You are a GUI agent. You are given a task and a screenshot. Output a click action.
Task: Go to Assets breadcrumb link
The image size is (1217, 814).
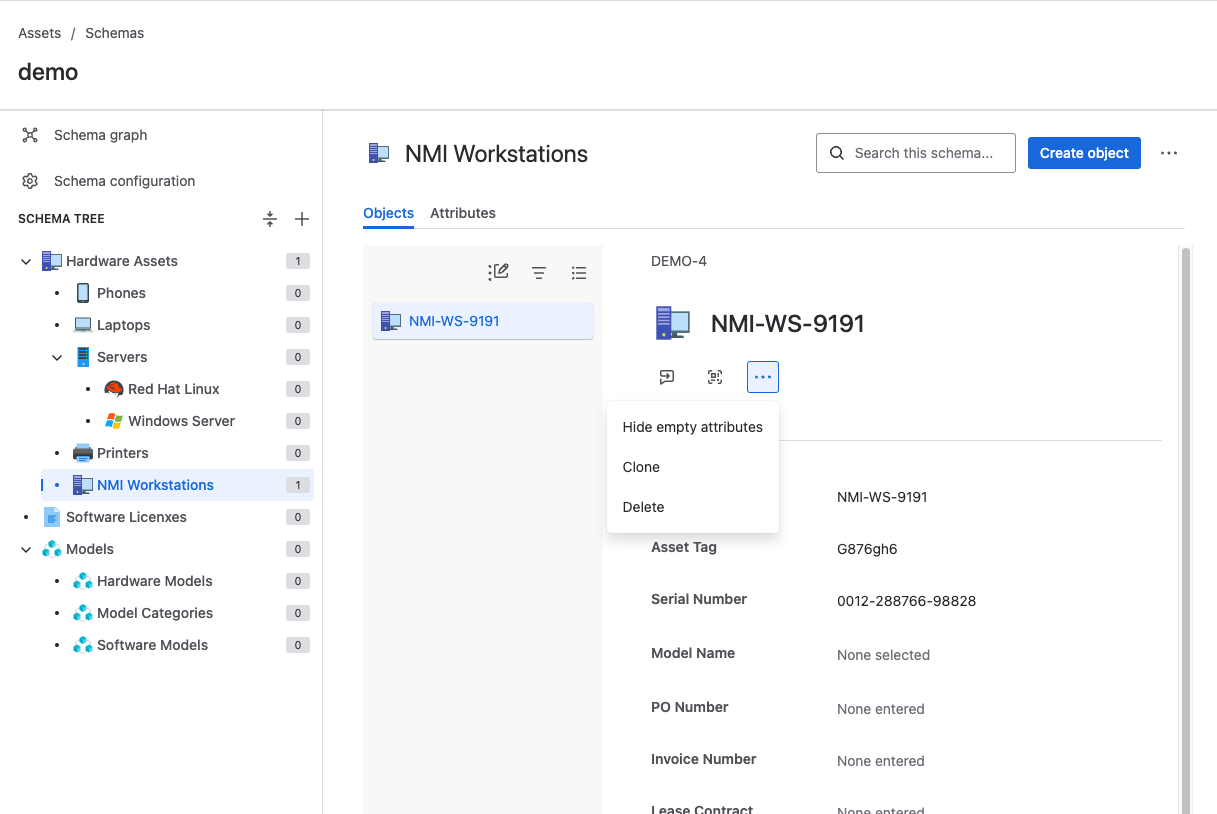40,33
